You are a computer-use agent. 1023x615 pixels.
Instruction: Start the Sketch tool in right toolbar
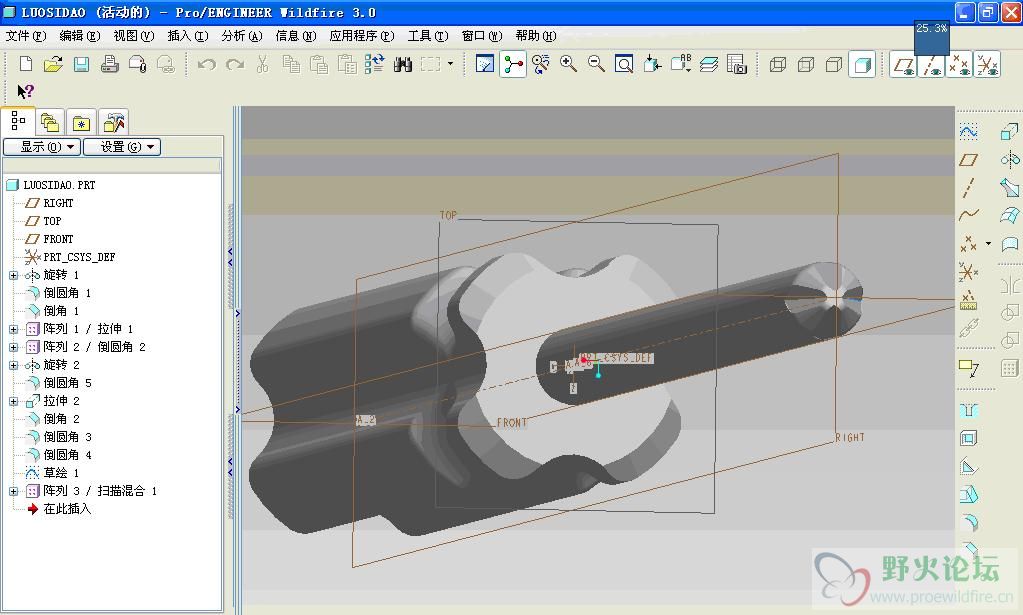click(x=968, y=132)
